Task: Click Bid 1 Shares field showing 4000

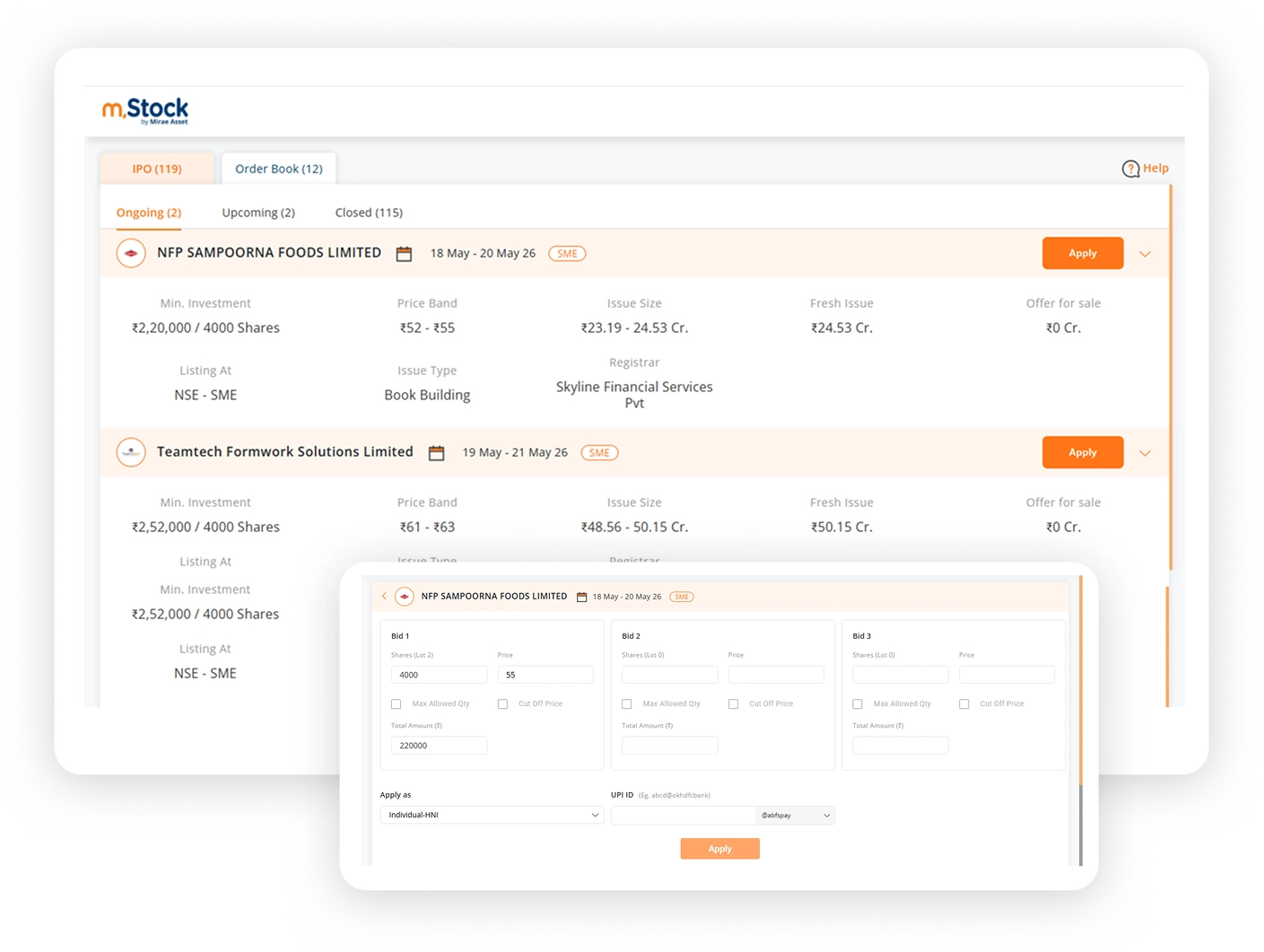Action: click(440, 675)
